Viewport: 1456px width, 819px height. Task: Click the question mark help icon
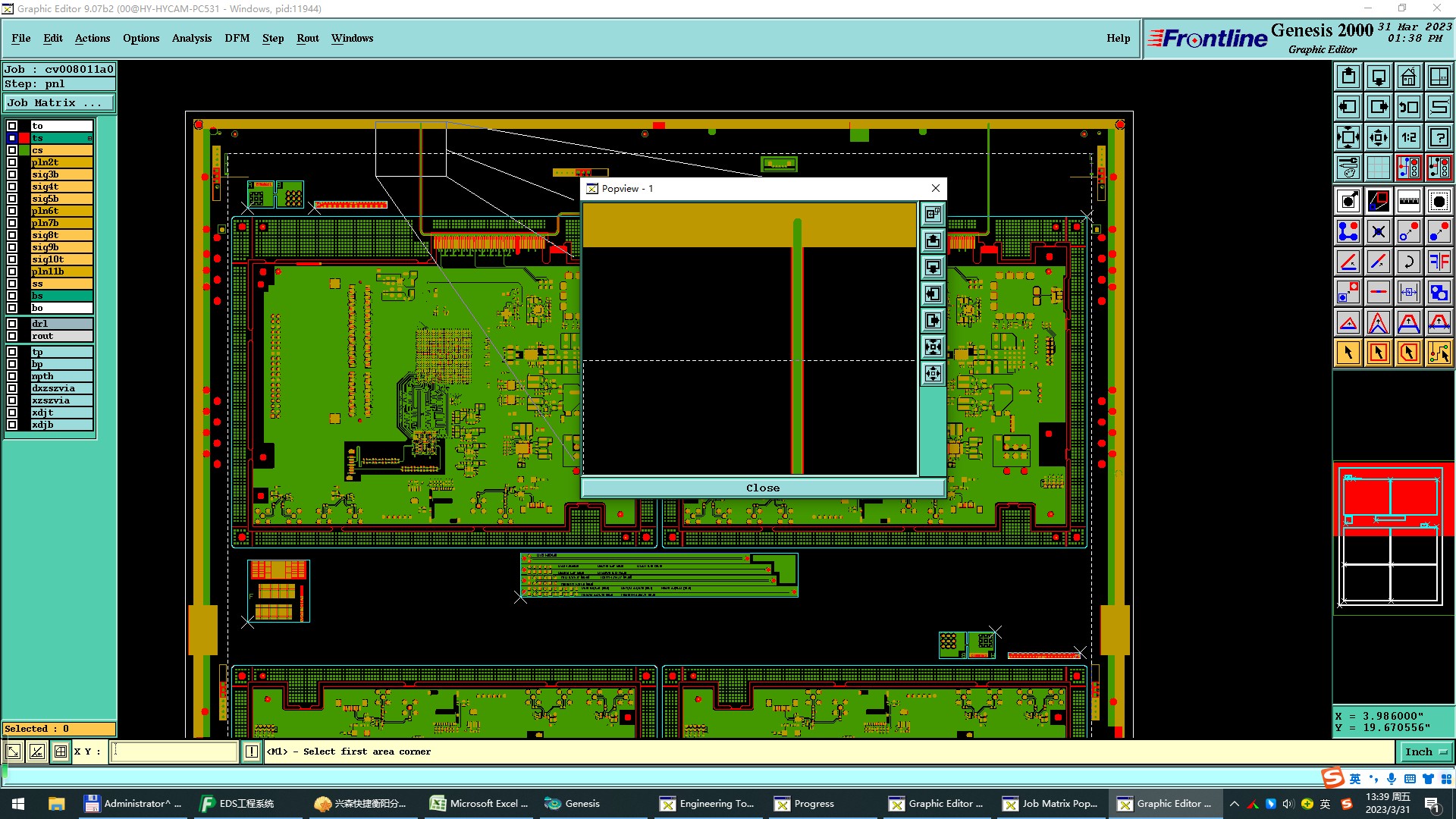1439,137
